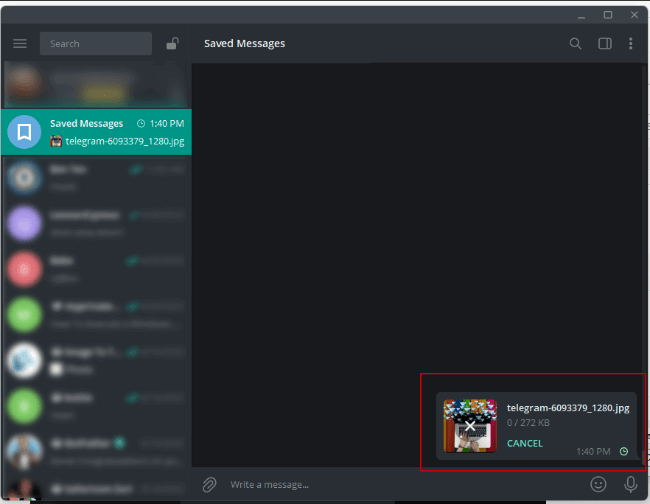Click the pending clock icon in message bubble
Image resolution: width=650 pixels, height=504 pixels.
(623, 451)
